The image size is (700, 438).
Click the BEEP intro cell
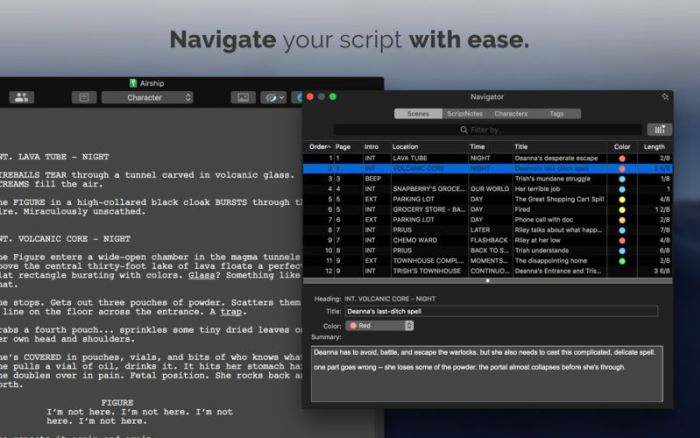tap(373, 179)
